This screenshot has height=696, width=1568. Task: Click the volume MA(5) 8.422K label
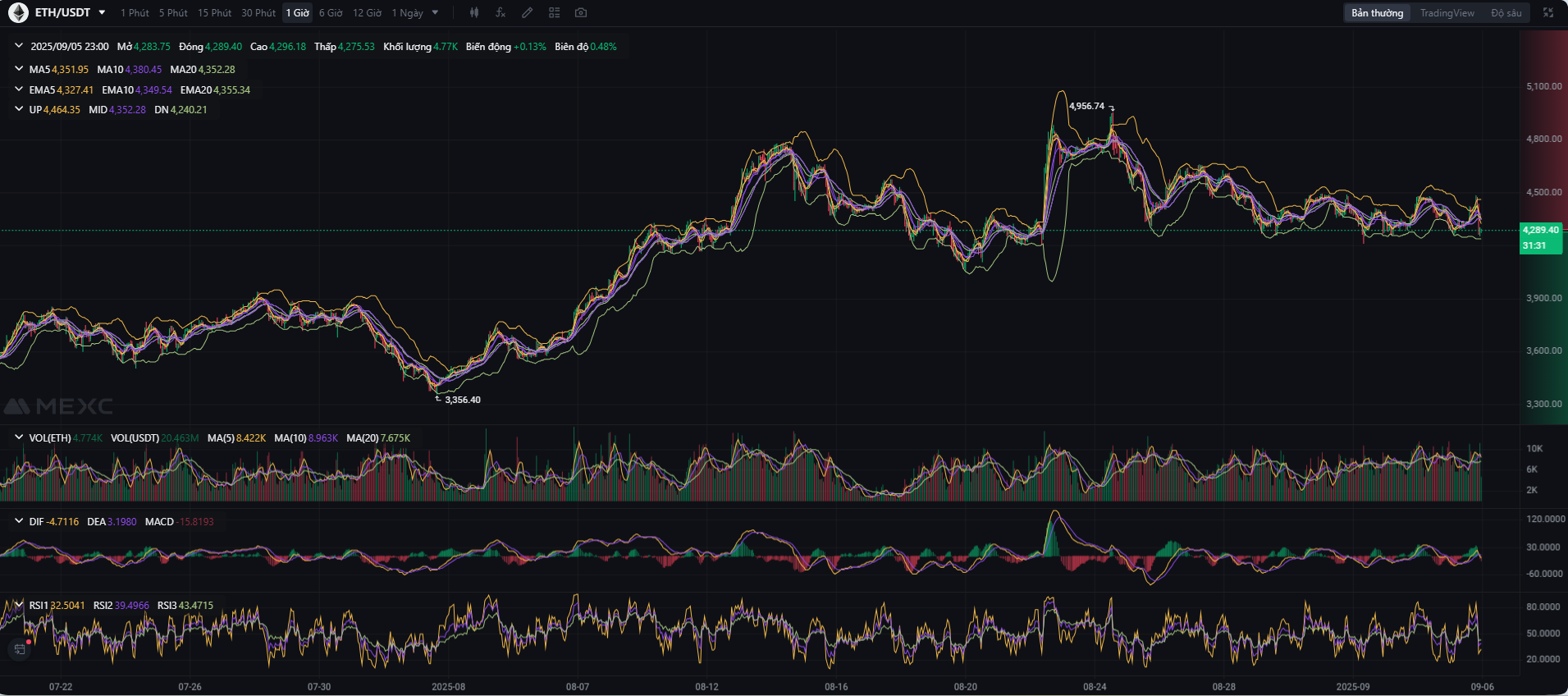click(236, 438)
